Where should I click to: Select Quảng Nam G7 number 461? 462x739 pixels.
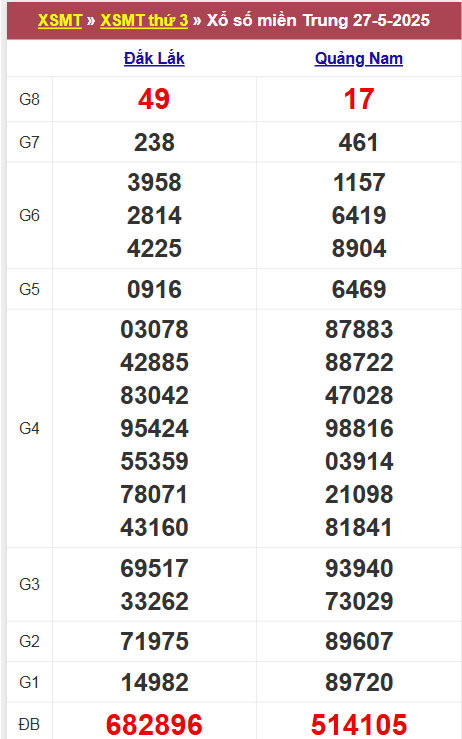[359, 142]
